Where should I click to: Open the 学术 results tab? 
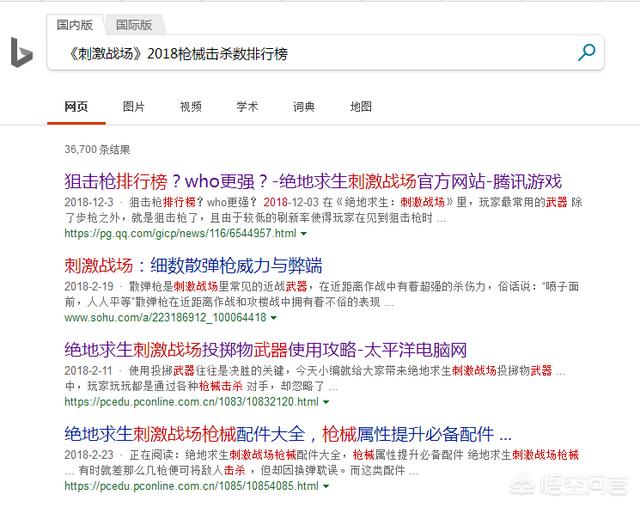247,107
